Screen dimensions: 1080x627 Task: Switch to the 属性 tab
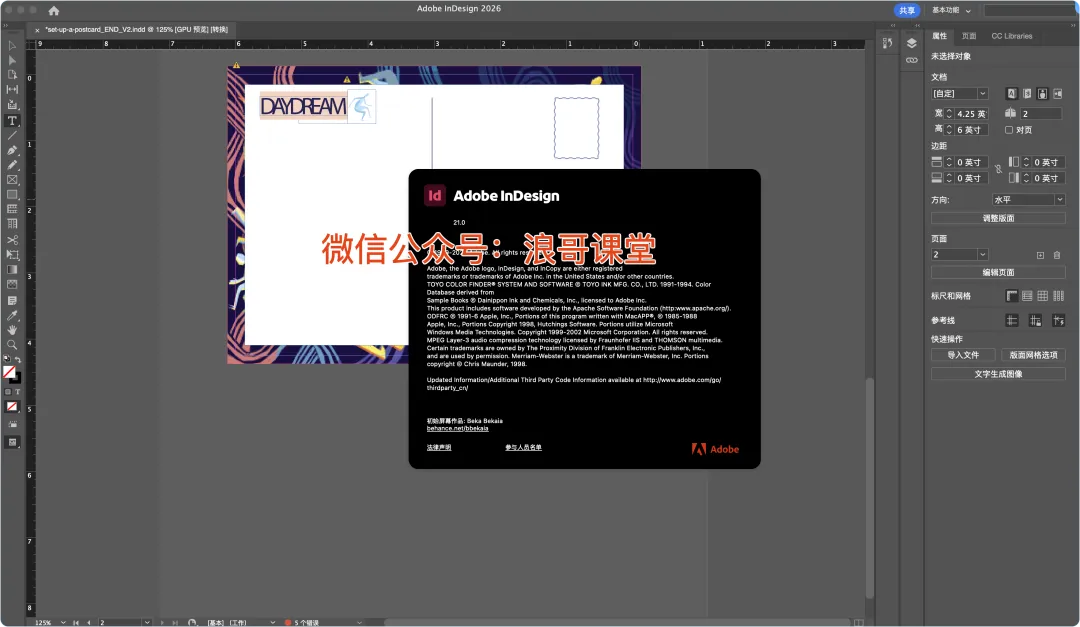point(939,36)
